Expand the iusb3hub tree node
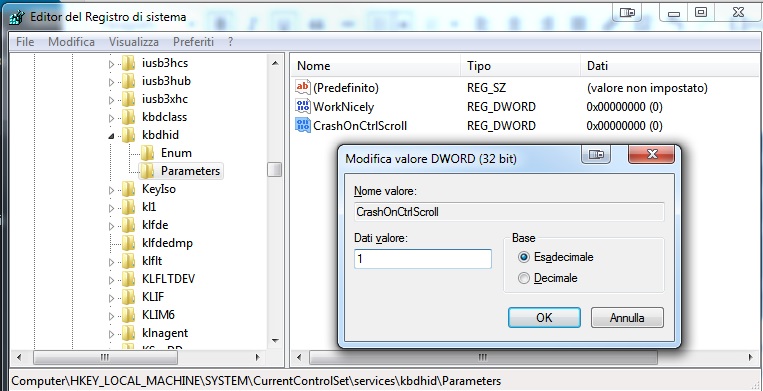Image resolution: width=763 pixels, height=391 pixels. coord(111,82)
